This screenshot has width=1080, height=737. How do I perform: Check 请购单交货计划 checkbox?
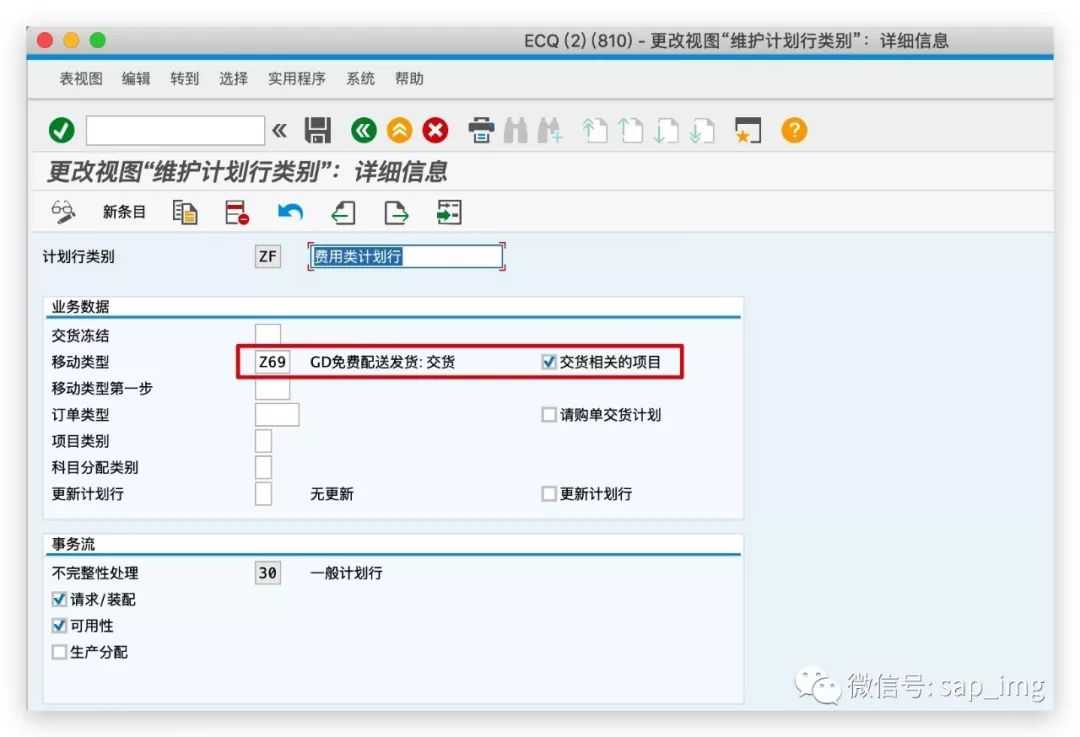point(549,415)
